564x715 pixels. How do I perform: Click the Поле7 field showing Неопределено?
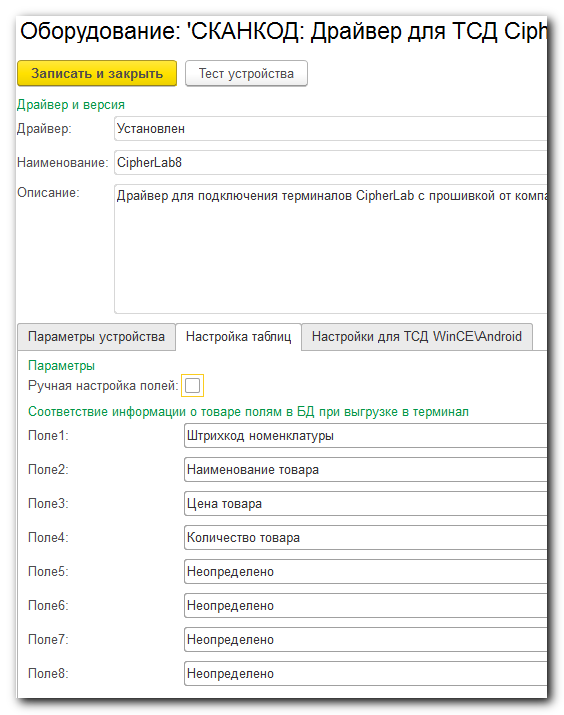(366, 639)
